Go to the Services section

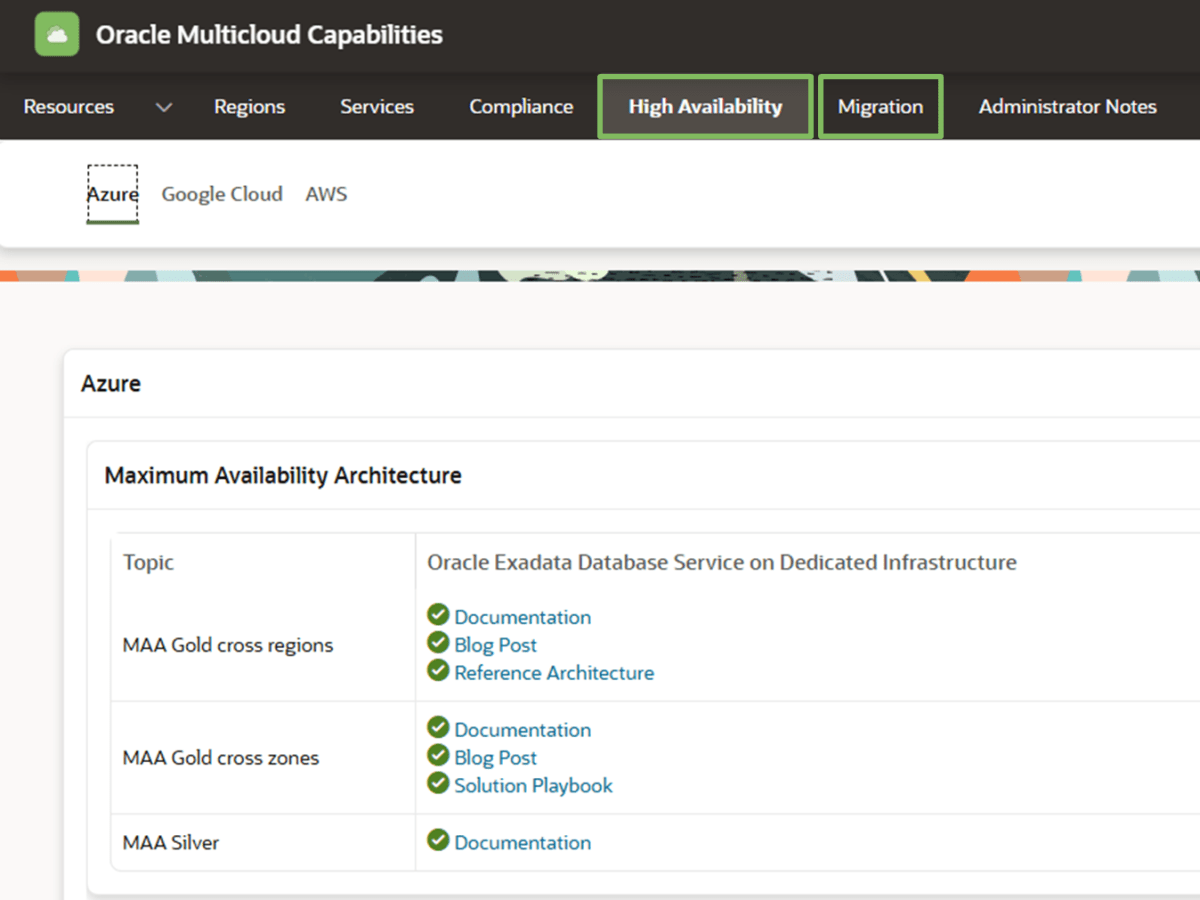(x=376, y=106)
